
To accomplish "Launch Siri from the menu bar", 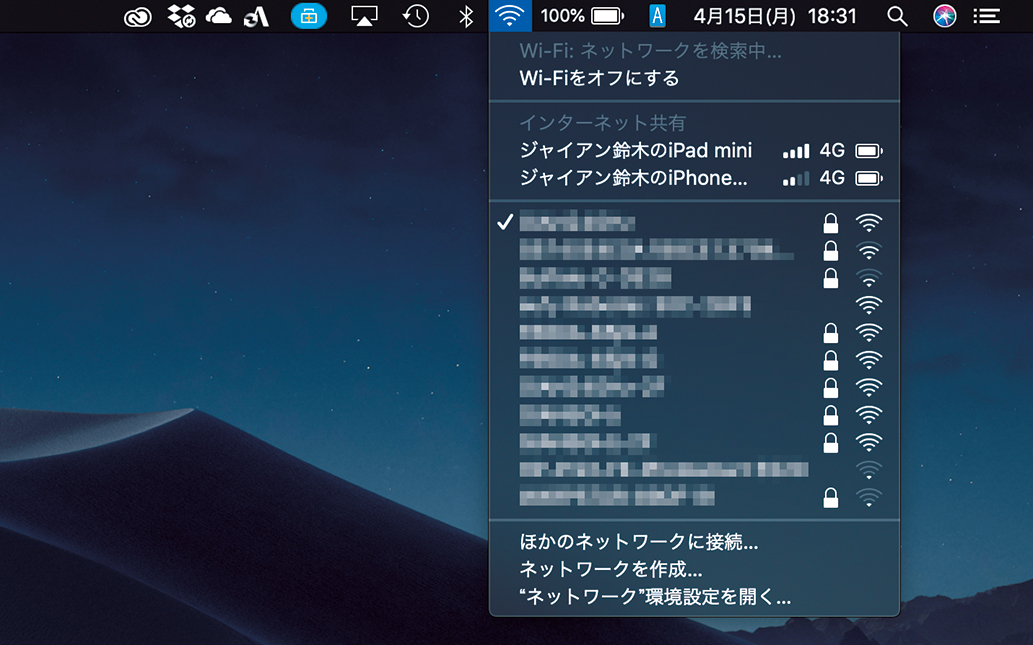I will pyautogui.click(x=944, y=16).
